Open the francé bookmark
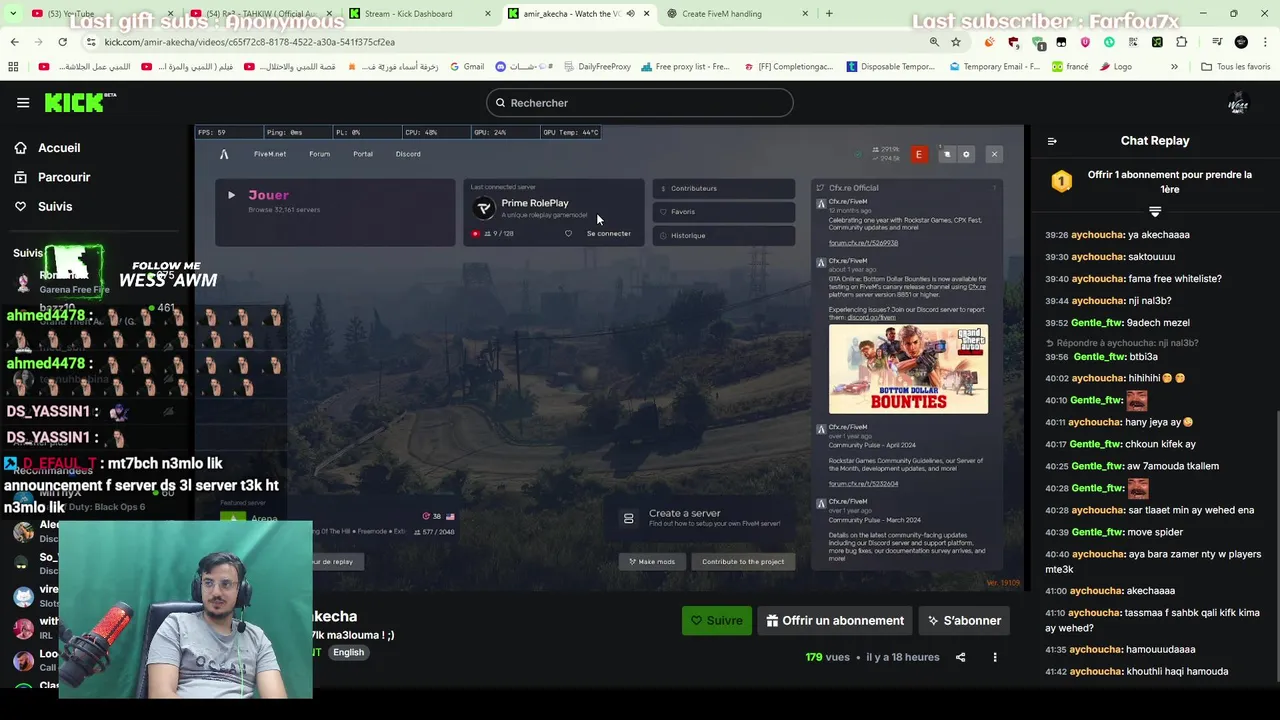Image resolution: width=1280 pixels, height=720 pixels. pyautogui.click(x=1070, y=67)
